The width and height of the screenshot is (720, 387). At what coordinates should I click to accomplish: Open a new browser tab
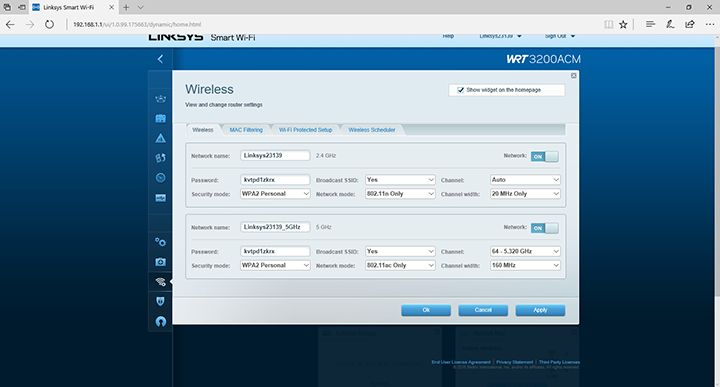coord(126,7)
